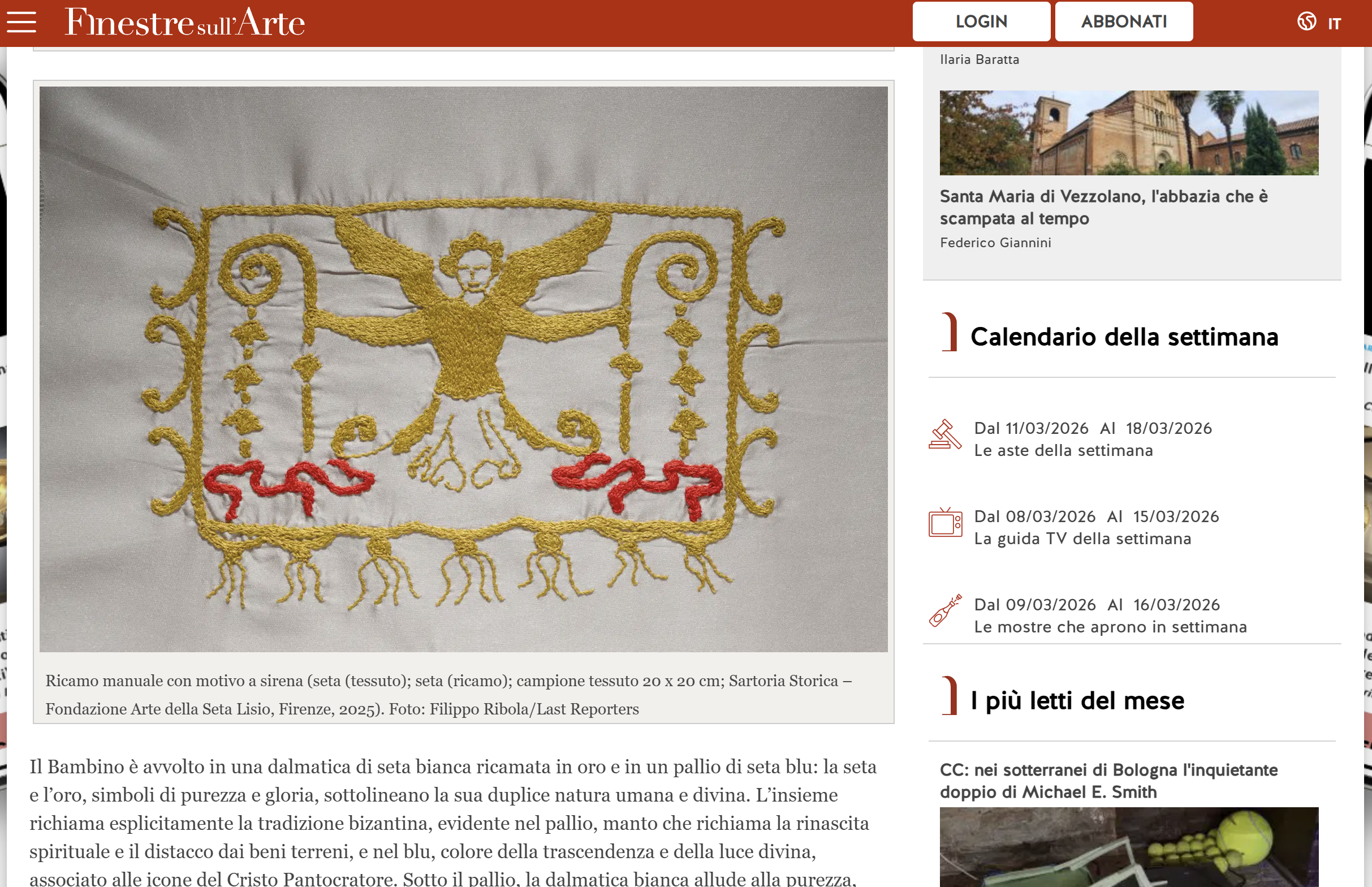Click the auction gavel icon
1372x887 pixels.
click(x=945, y=435)
